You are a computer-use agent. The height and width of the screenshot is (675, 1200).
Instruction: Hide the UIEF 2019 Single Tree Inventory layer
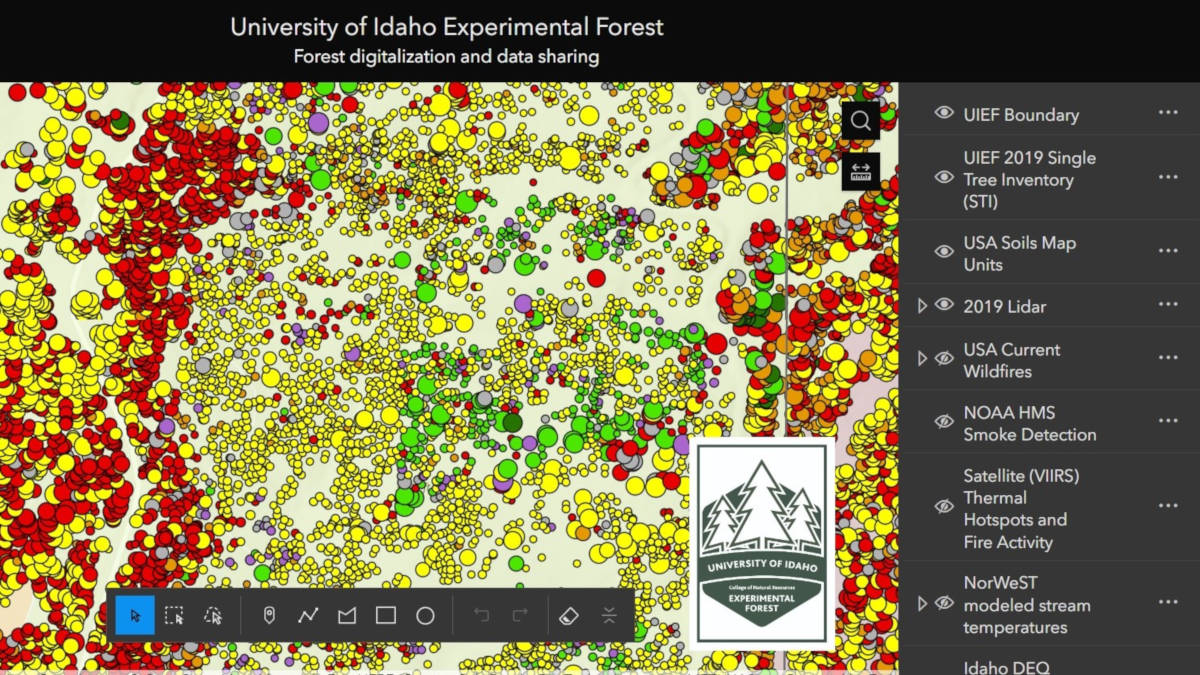[x=944, y=178]
